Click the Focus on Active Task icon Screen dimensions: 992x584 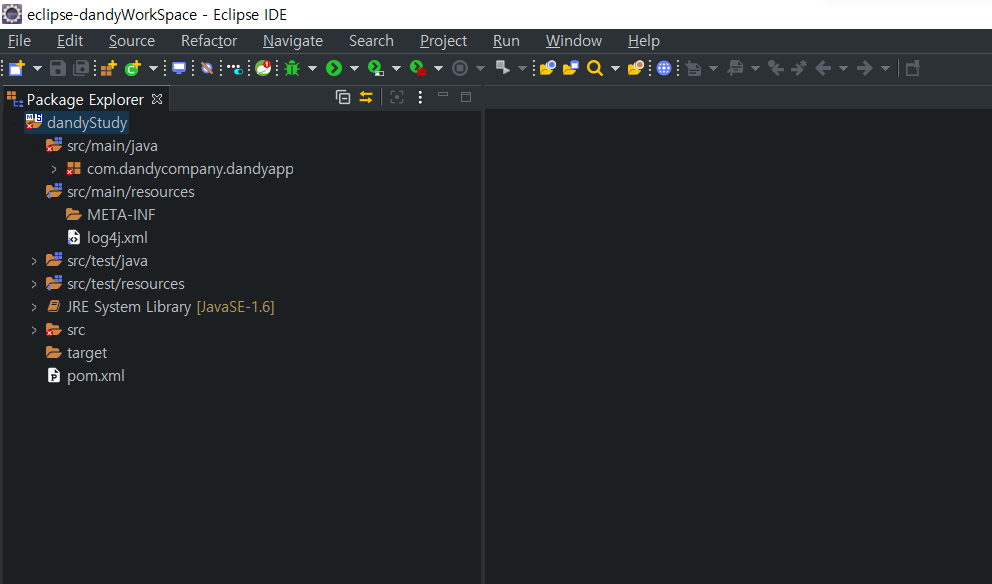pyautogui.click(x=397, y=97)
